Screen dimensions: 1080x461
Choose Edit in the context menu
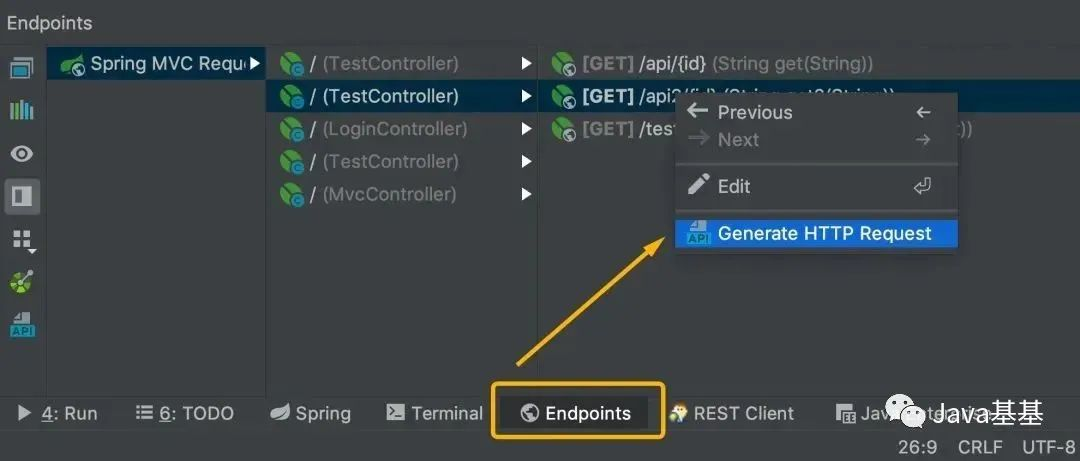click(x=816, y=186)
